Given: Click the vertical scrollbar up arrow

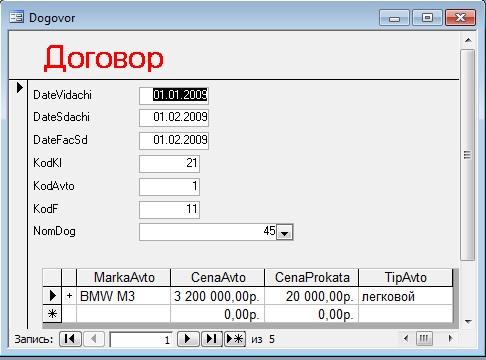Looking at the screenshot, I should tap(468, 40).
